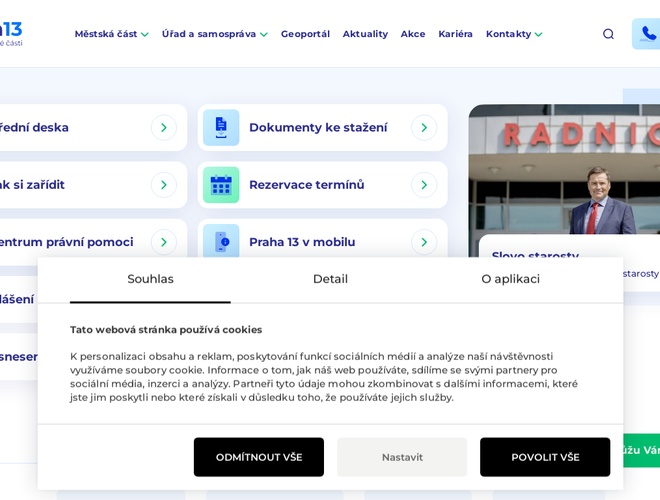660x500 pixels.
Task: Click arrow beside Dokumenty ke stažení
Action: (424, 128)
